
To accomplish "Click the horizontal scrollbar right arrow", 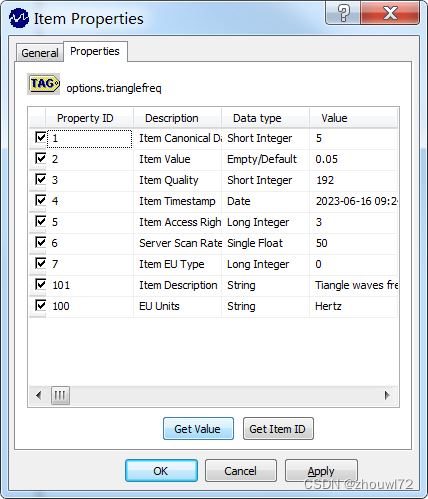I will [x=387, y=395].
